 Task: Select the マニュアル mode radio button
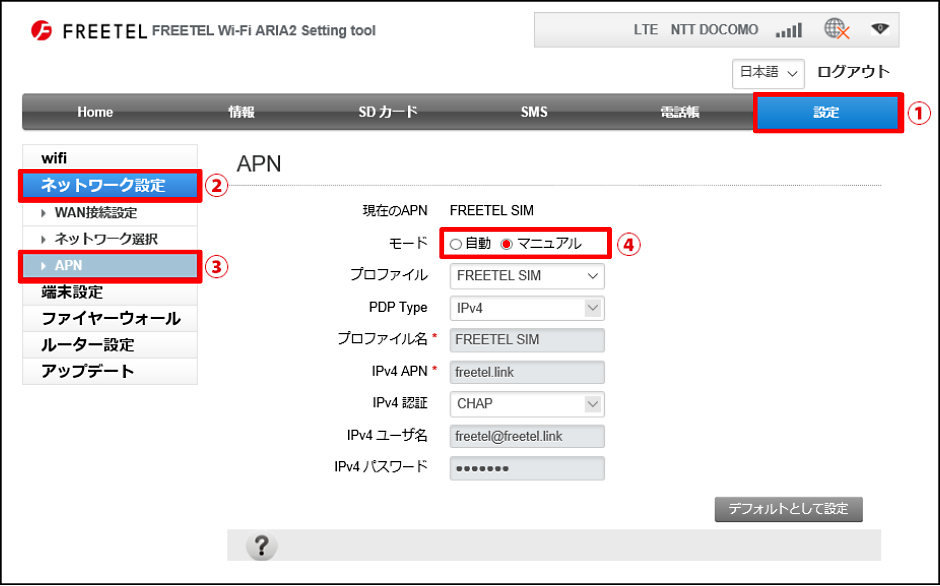click(507, 244)
